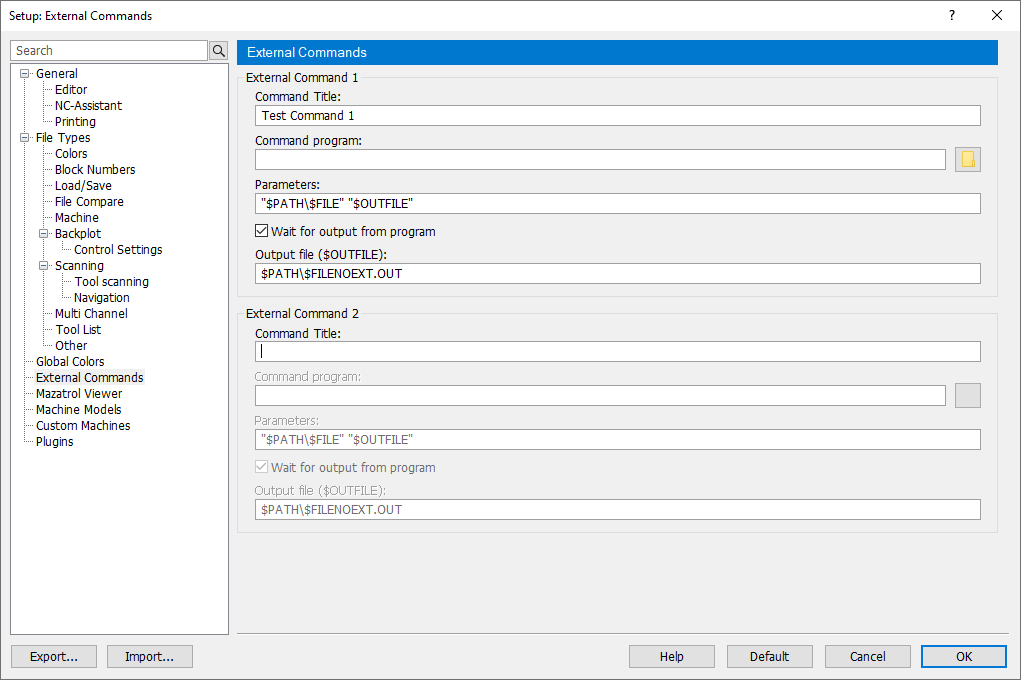Confirm settings with OK
The width and height of the screenshot is (1021, 680).
(964, 657)
